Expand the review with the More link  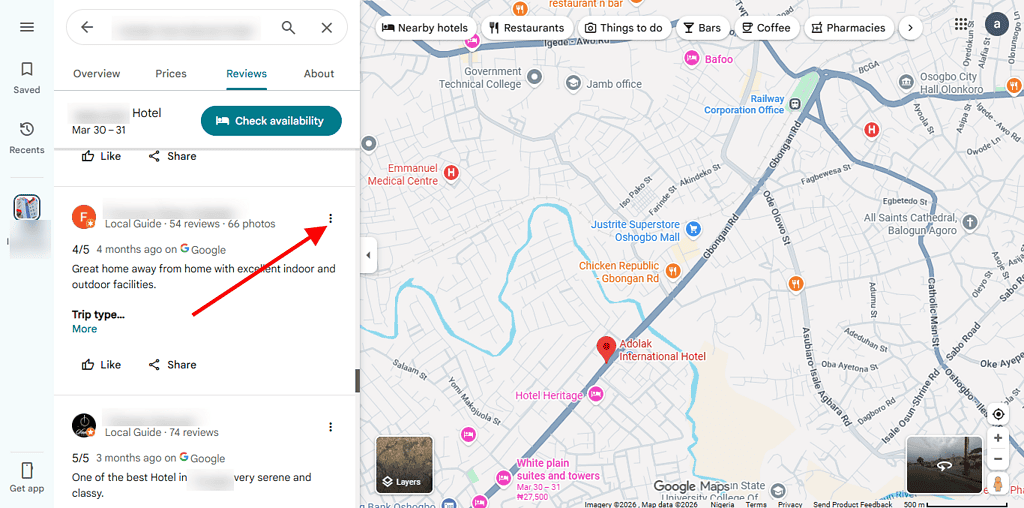click(x=84, y=329)
